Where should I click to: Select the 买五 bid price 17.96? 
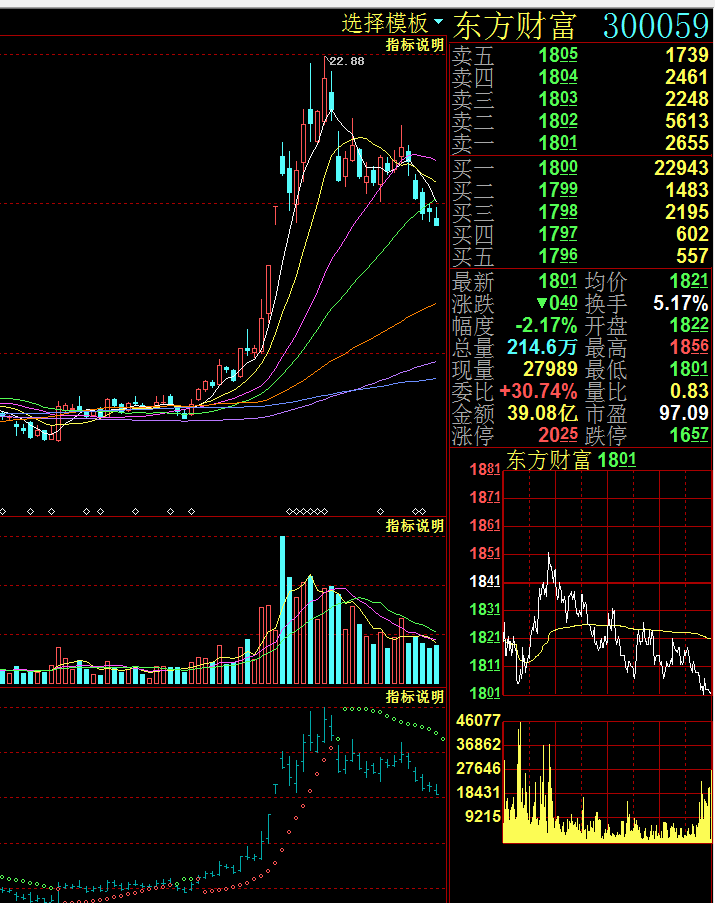pos(558,256)
